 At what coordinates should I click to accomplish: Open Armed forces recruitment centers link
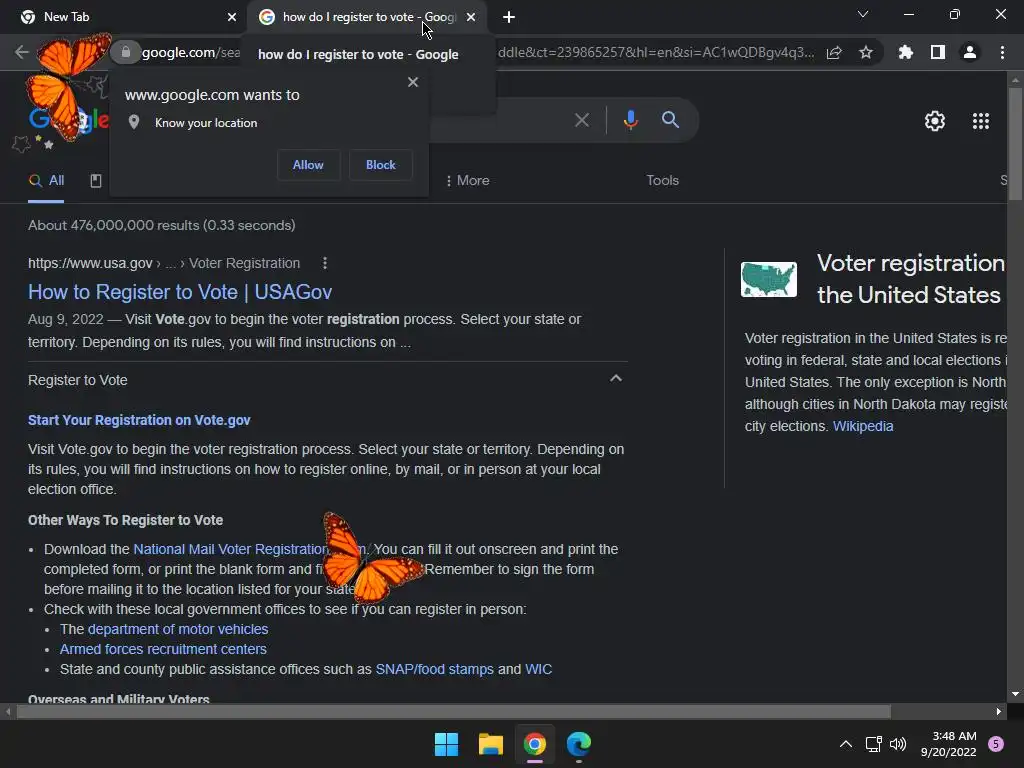(x=163, y=649)
